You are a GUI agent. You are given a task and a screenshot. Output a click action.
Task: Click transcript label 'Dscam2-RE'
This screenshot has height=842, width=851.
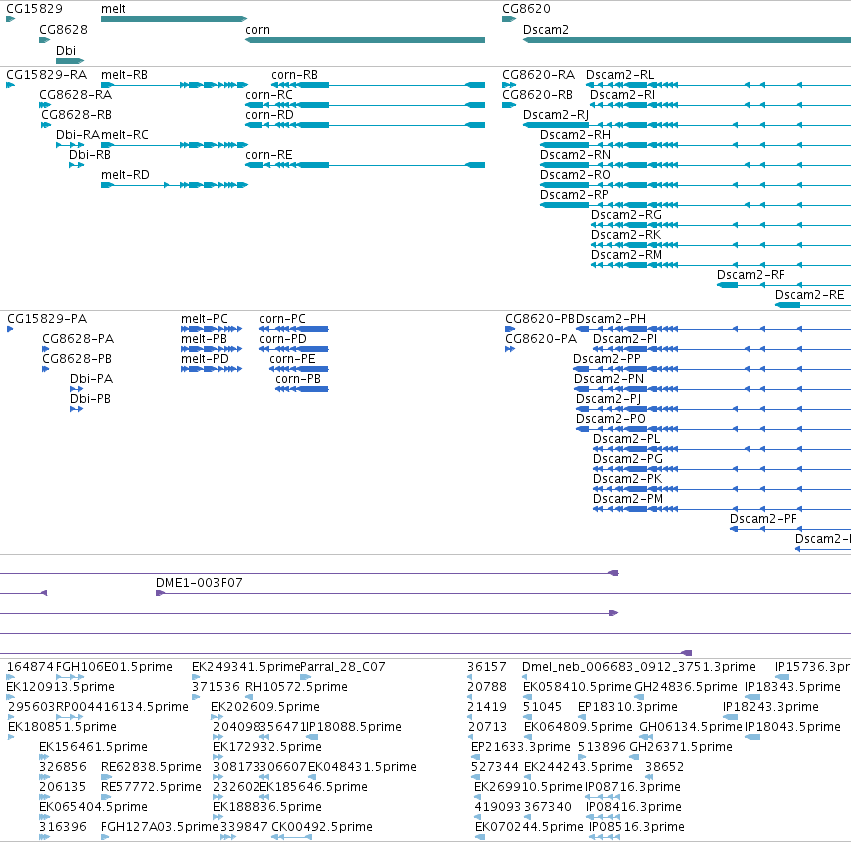tap(809, 295)
